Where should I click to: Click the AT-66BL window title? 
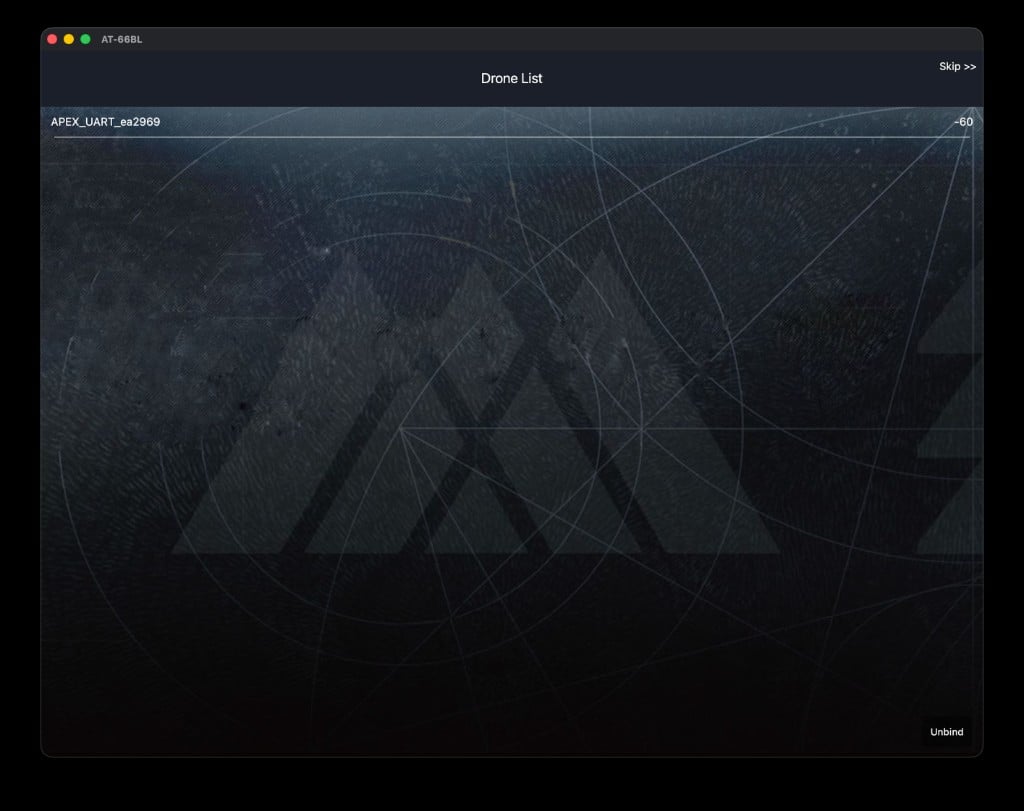(121, 39)
